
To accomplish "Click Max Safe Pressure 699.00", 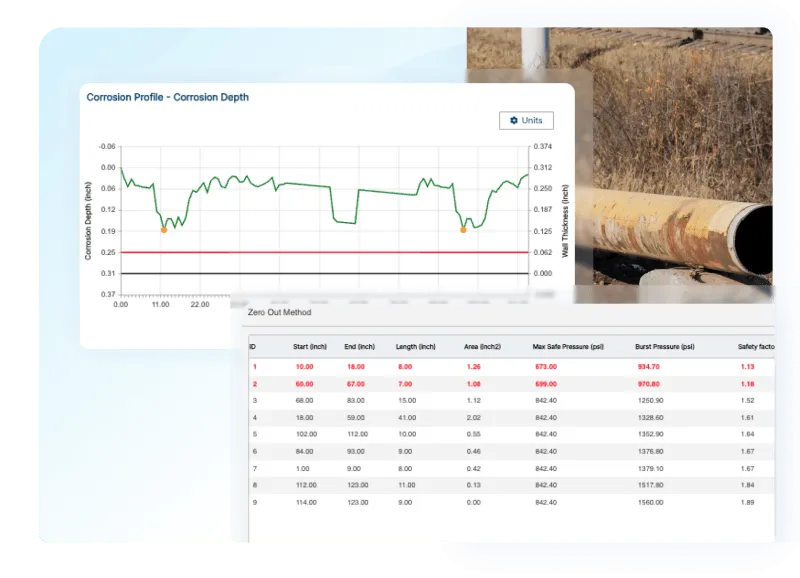I will [546, 384].
